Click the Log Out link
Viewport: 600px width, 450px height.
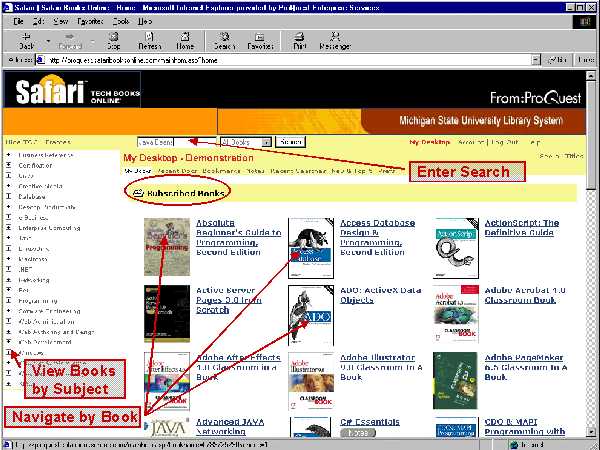505,142
